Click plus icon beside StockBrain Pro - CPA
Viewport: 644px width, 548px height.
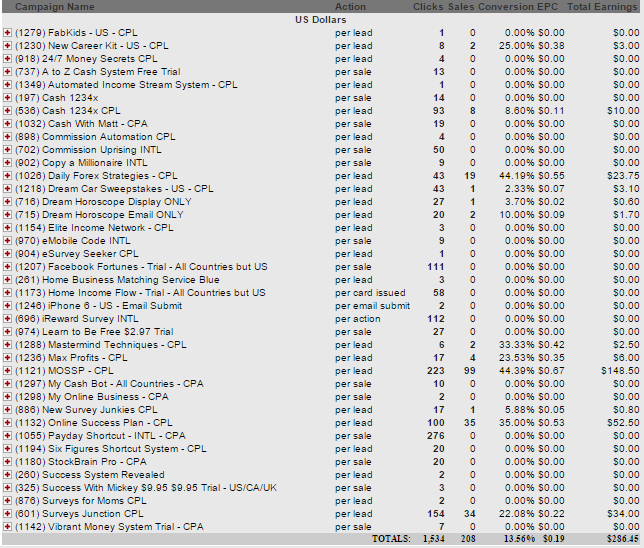click(x=7, y=462)
